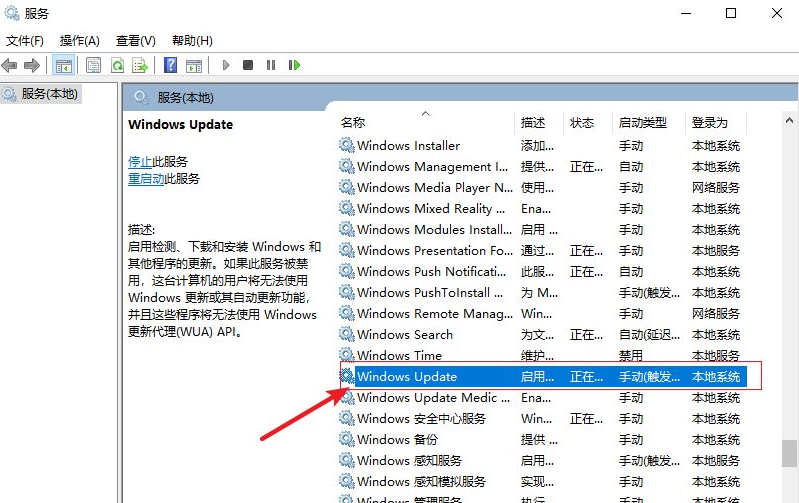Click the Restart Service icon
The height and width of the screenshot is (503, 799).
click(294, 65)
